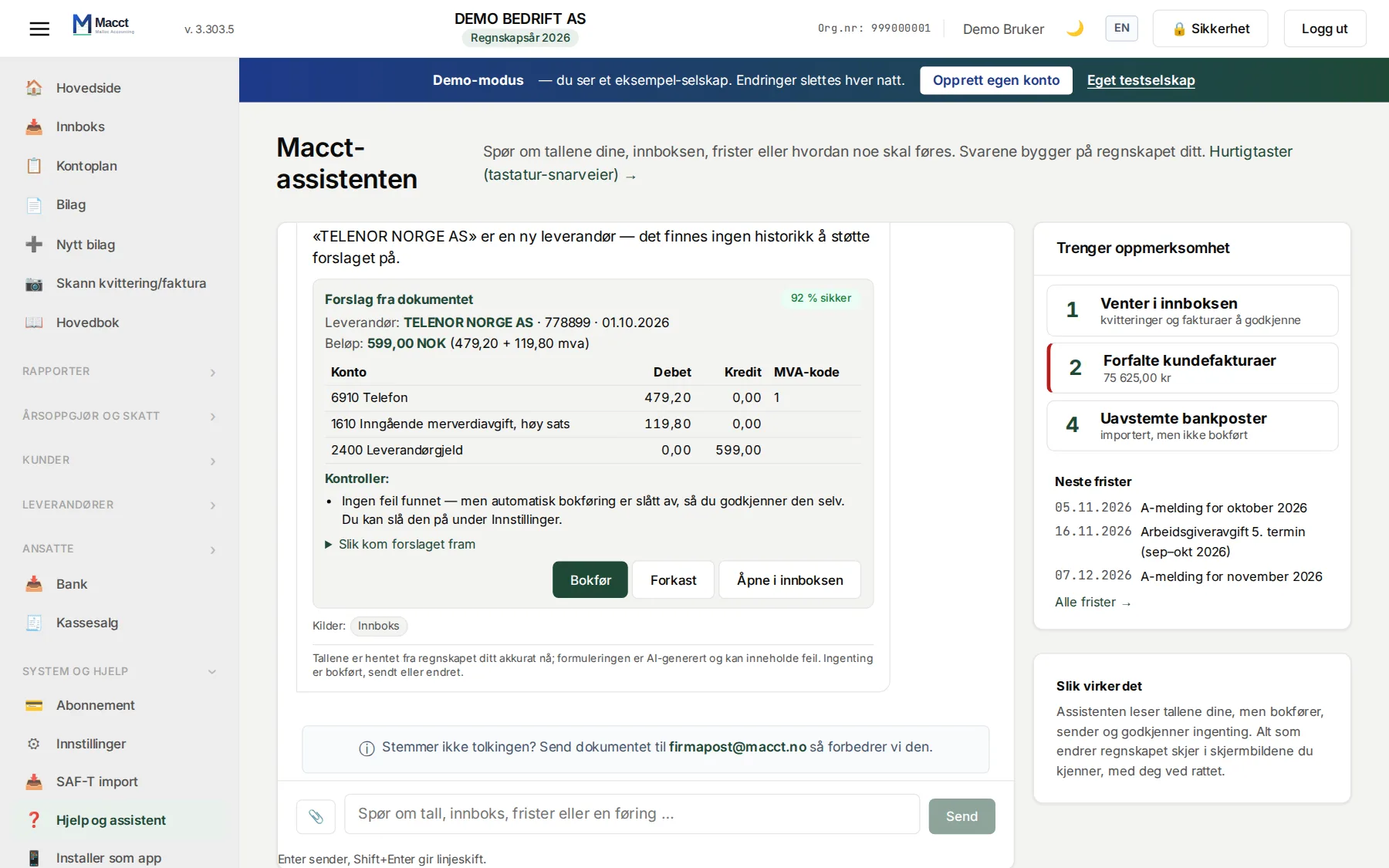Screen dimensions: 1389x868
Task: Open Eget testselskap link
Action: click(1141, 80)
